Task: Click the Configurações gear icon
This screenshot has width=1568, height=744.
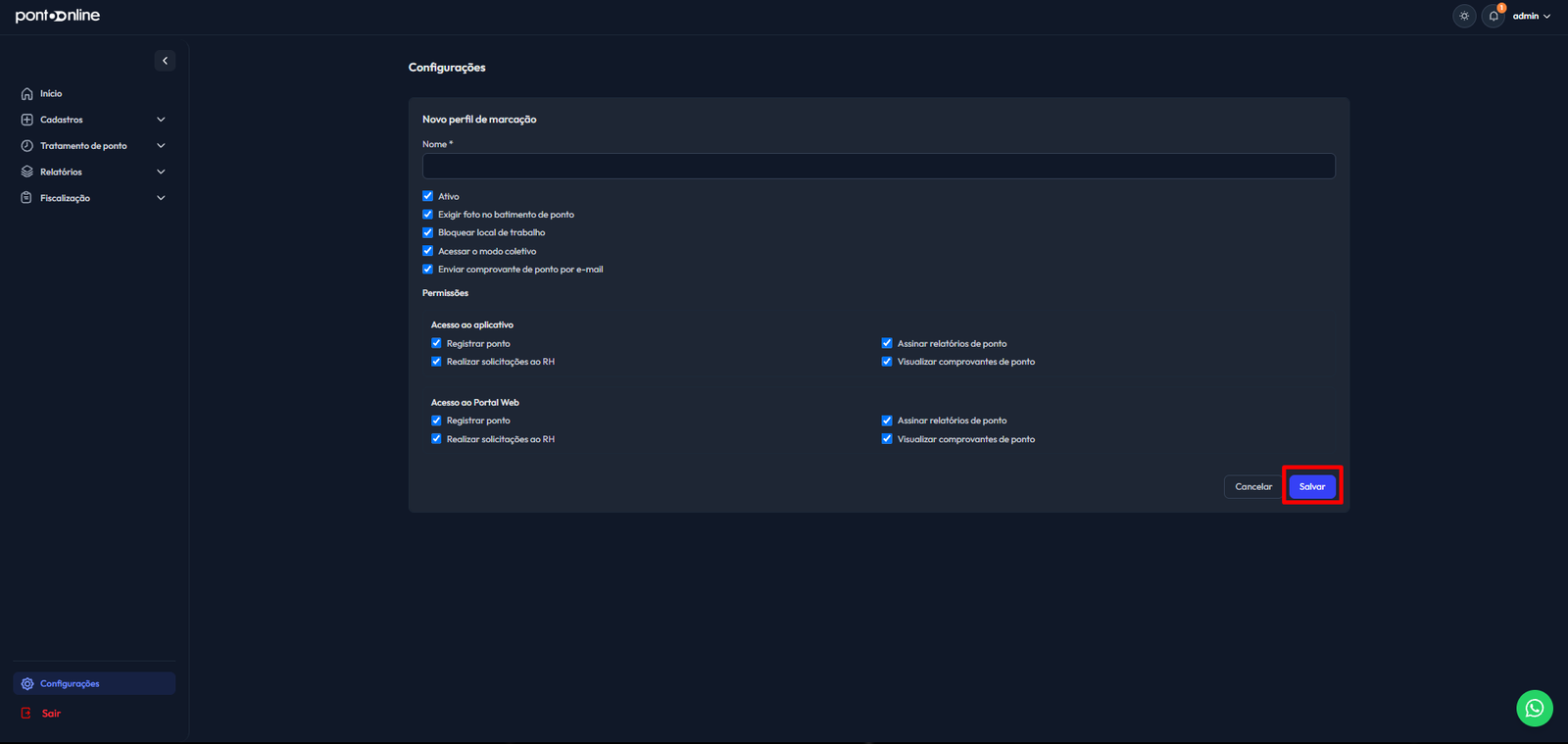Action: point(27,684)
